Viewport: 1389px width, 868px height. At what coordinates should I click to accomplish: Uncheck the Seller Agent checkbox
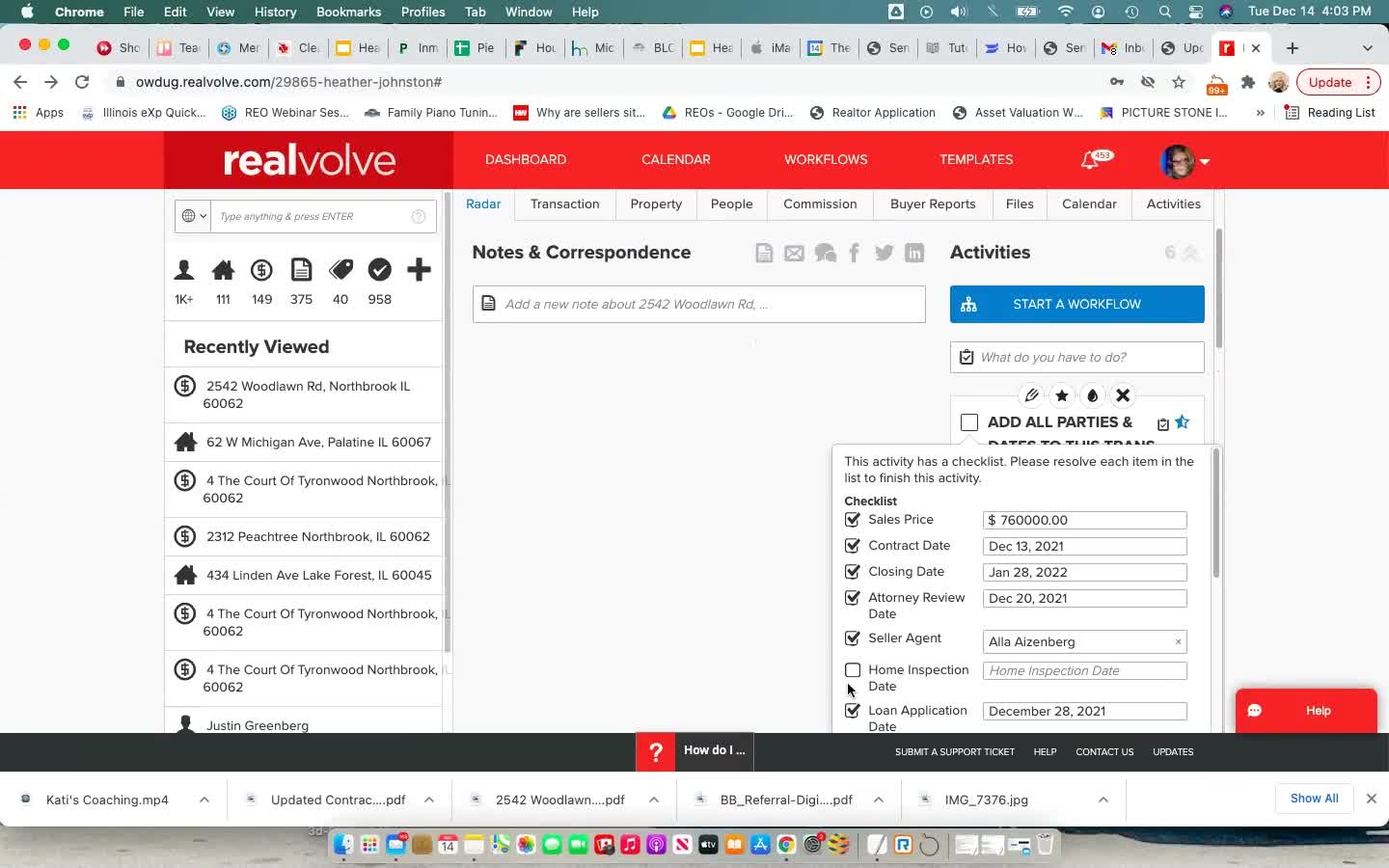pyautogui.click(x=853, y=638)
